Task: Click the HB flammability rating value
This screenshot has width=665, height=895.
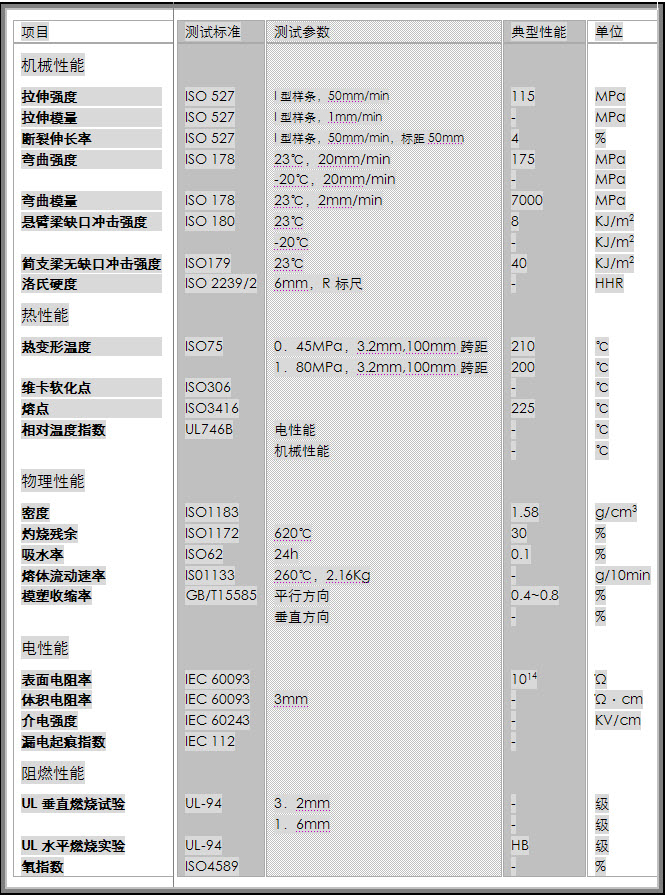Action: coord(520,845)
